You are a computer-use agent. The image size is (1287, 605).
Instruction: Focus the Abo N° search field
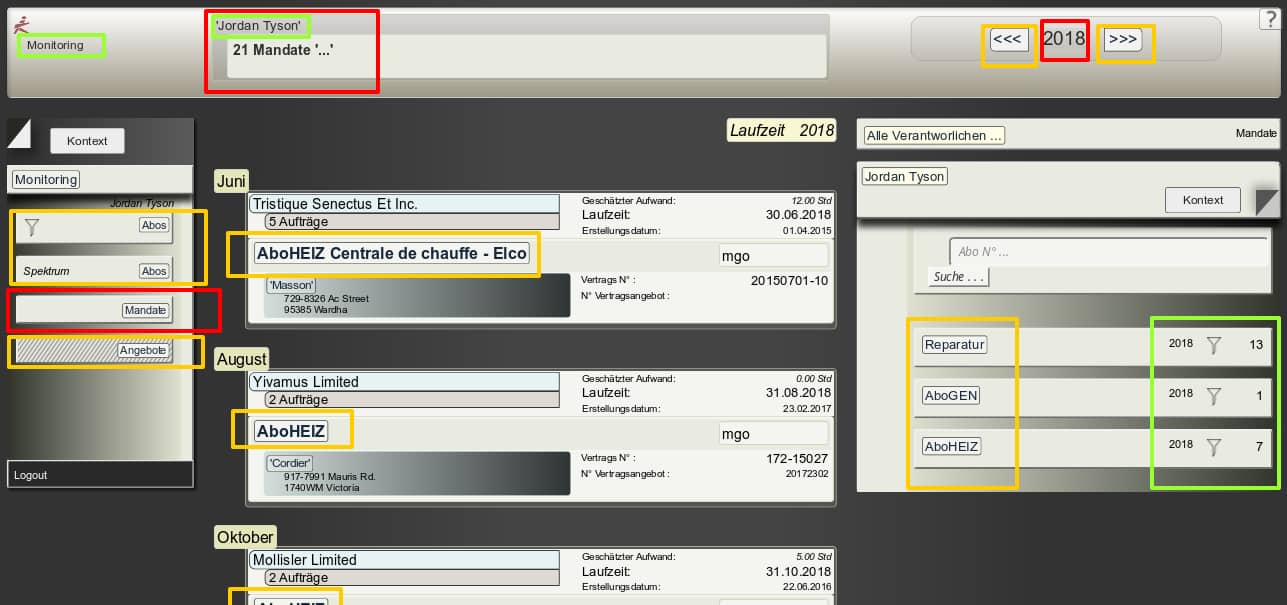[1100, 252]
